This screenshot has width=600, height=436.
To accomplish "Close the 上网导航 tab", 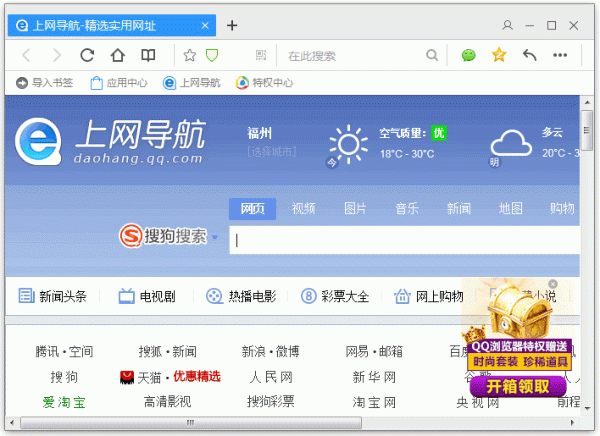I will pyautogui.click(x=205, y=26).
